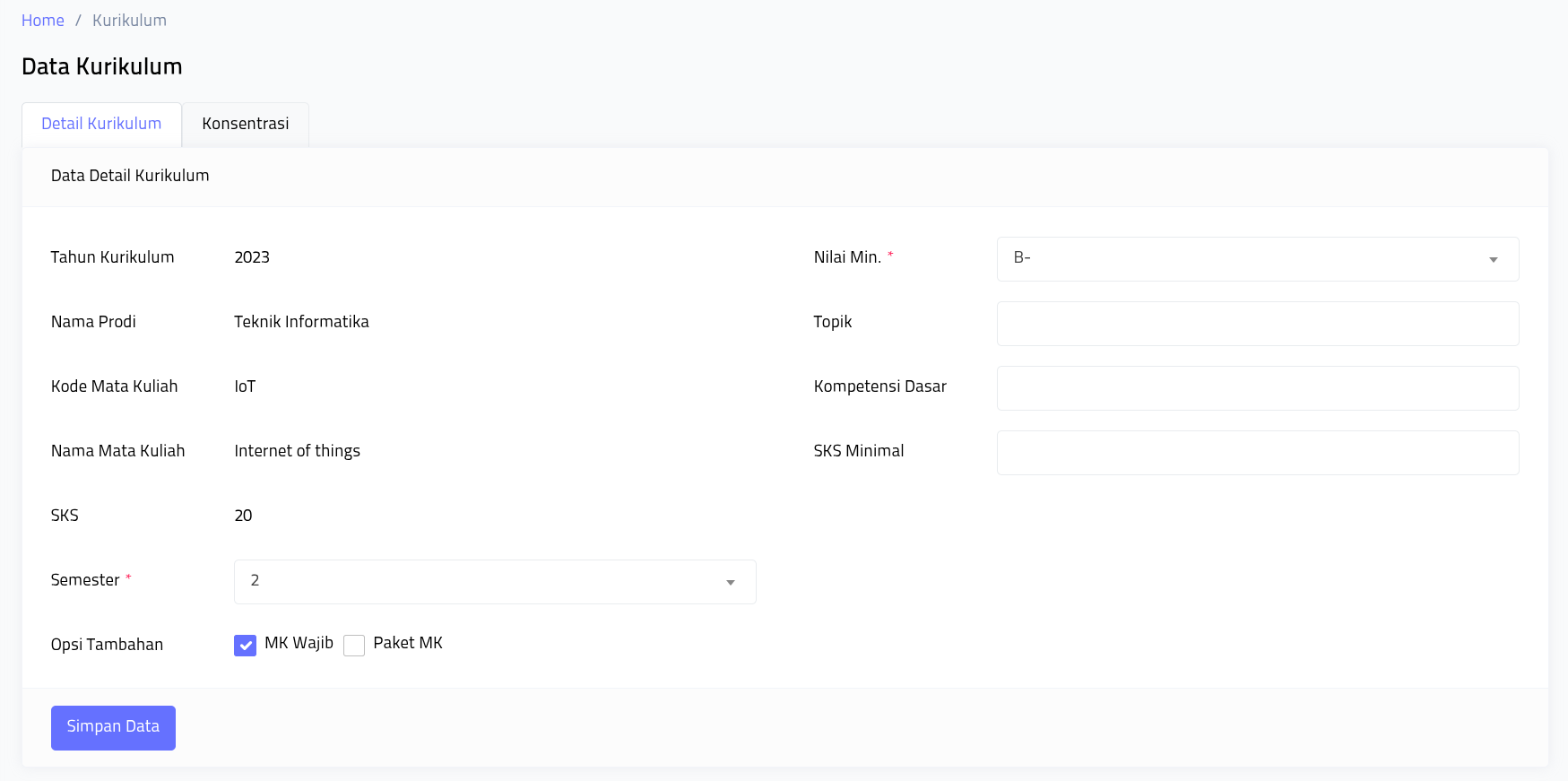Screen dimensions: 1568x781
Task: Click the Kurikulum breadcrumb item
Action: [129, 21]
